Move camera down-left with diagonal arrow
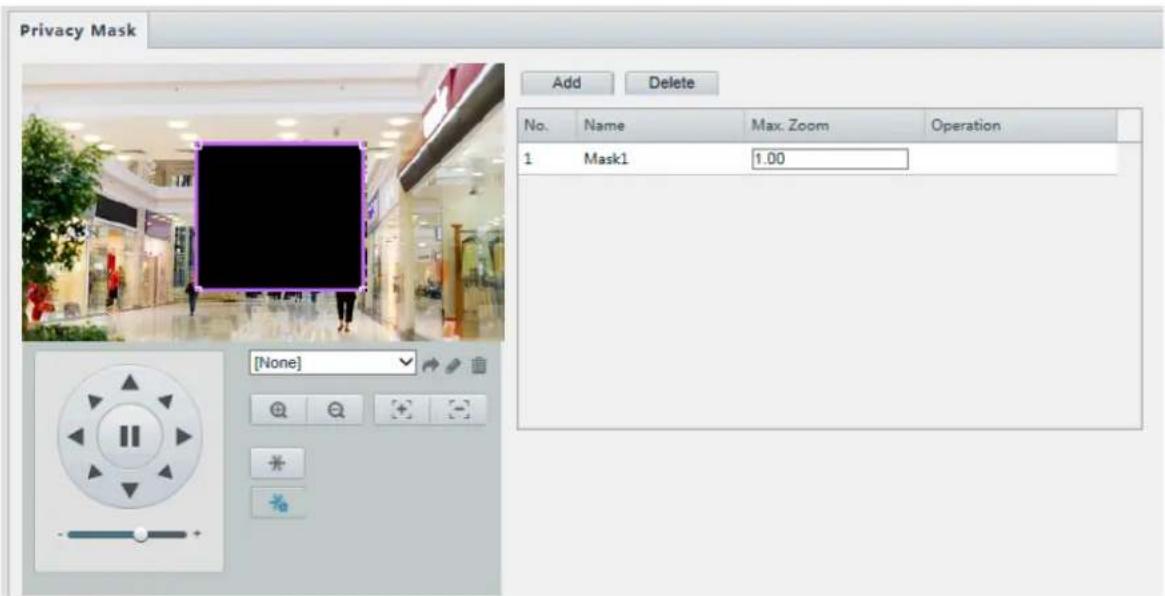This screenshot has height=596, width=1165. coord(94,471)
